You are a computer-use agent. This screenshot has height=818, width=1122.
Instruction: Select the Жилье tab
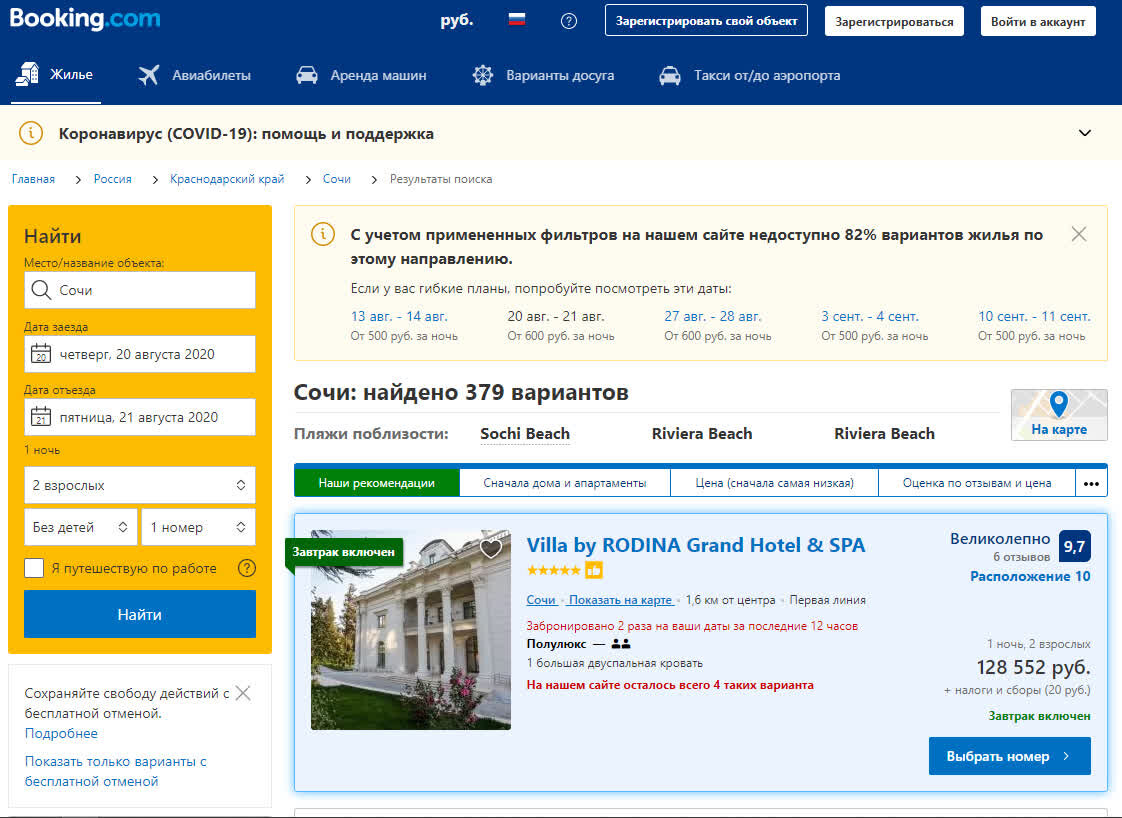pos(55,74)
